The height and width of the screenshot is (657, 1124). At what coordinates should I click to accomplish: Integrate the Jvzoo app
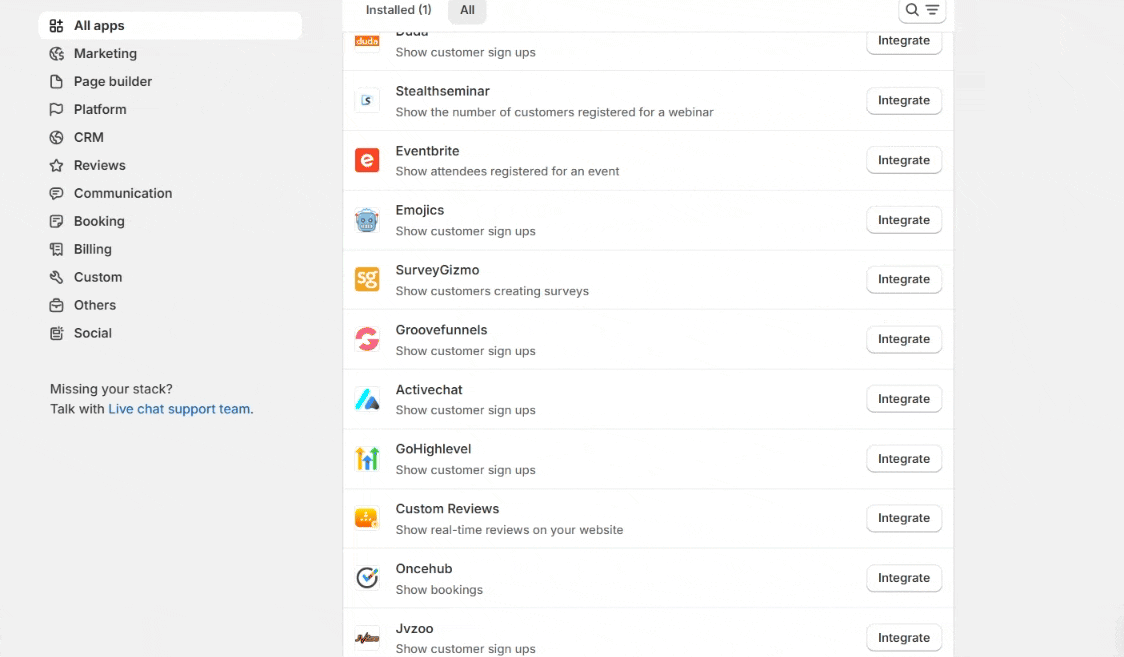point(904,638)
